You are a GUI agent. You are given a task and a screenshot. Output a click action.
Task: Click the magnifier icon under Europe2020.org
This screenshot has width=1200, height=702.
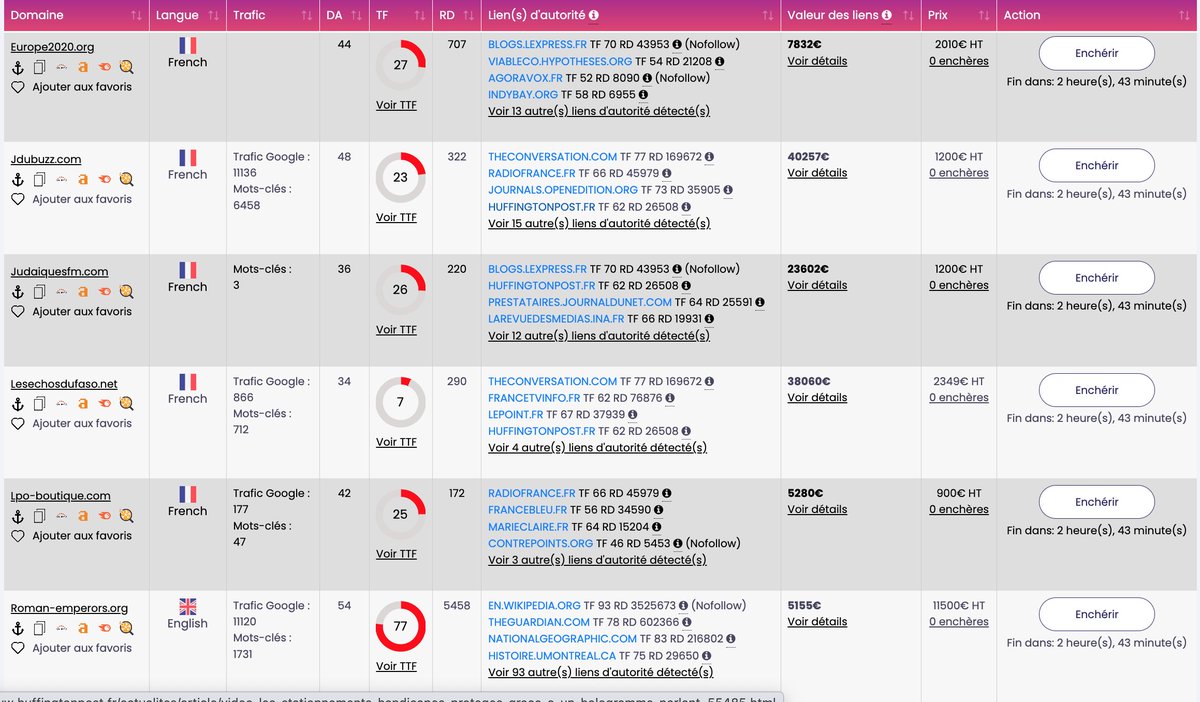[126, 67]
